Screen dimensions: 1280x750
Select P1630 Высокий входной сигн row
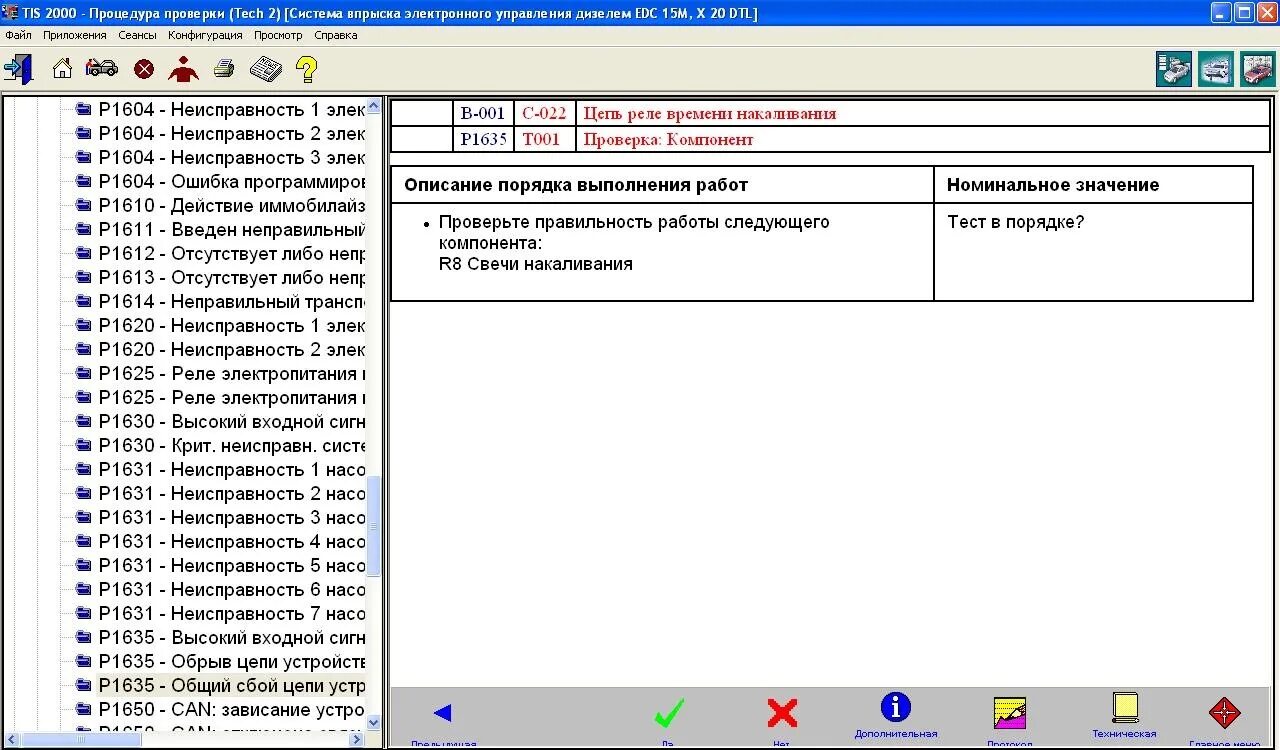coord(220,421)
